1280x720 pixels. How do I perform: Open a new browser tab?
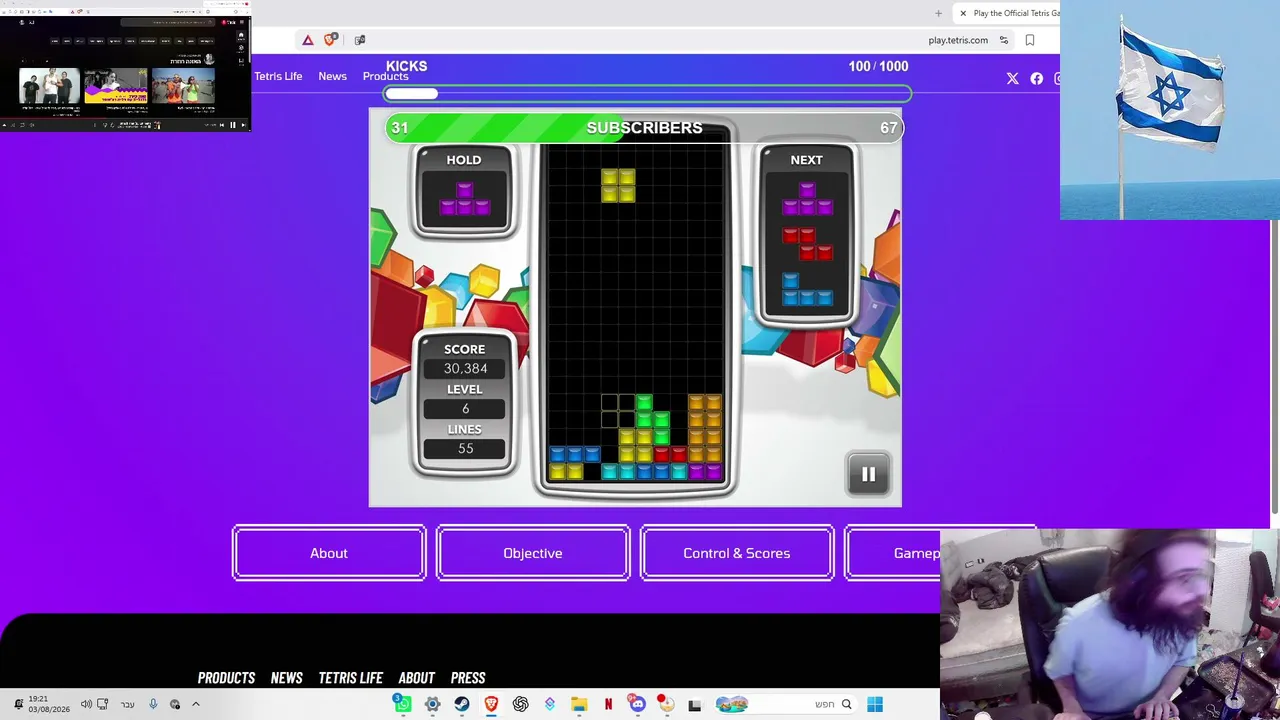click(938, 13)
